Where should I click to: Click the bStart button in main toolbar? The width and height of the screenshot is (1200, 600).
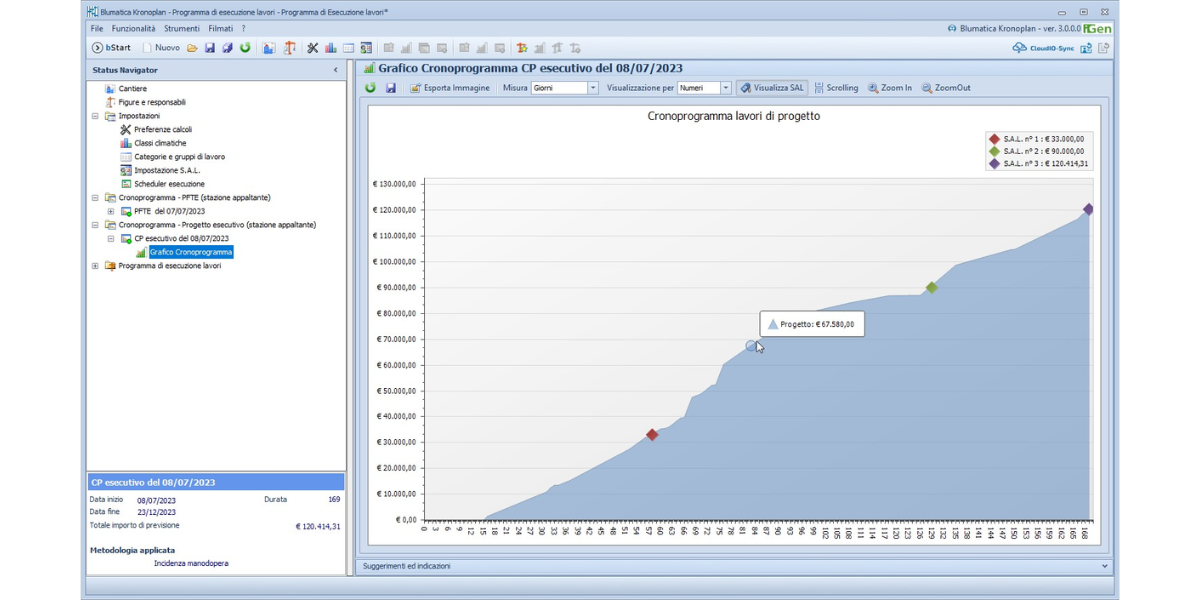[111, 48]
